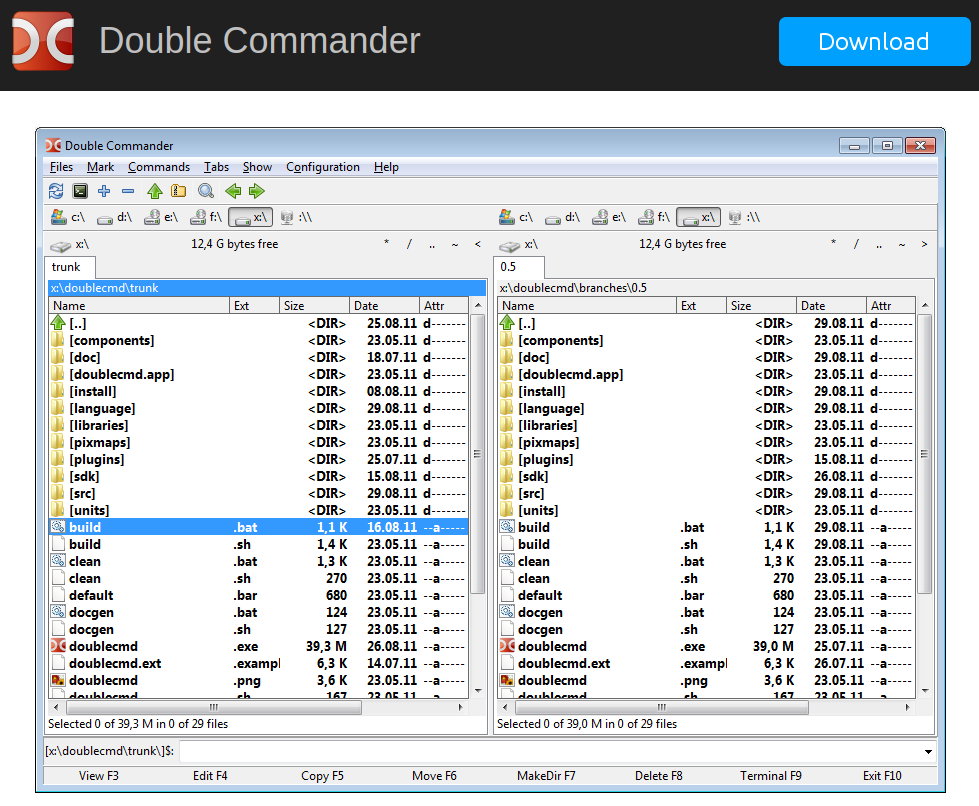Open the Show menu
Viewport: 979px width, 806px height.
257,167
